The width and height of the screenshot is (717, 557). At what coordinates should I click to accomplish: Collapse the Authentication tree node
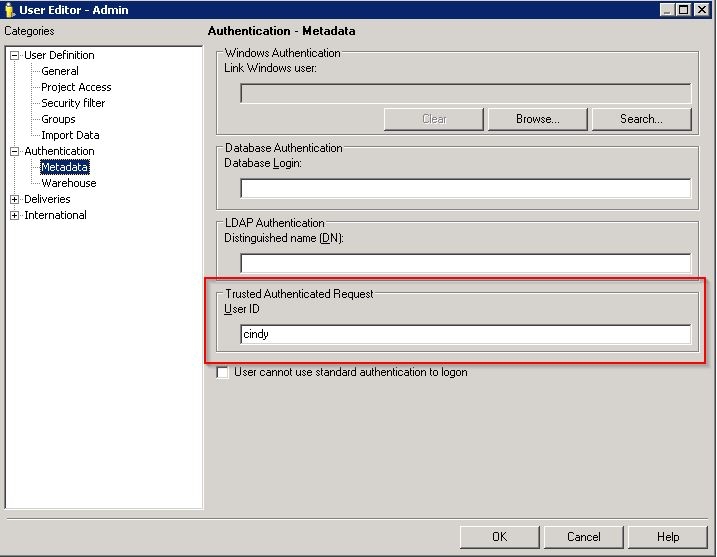click(x=15, y=151)
